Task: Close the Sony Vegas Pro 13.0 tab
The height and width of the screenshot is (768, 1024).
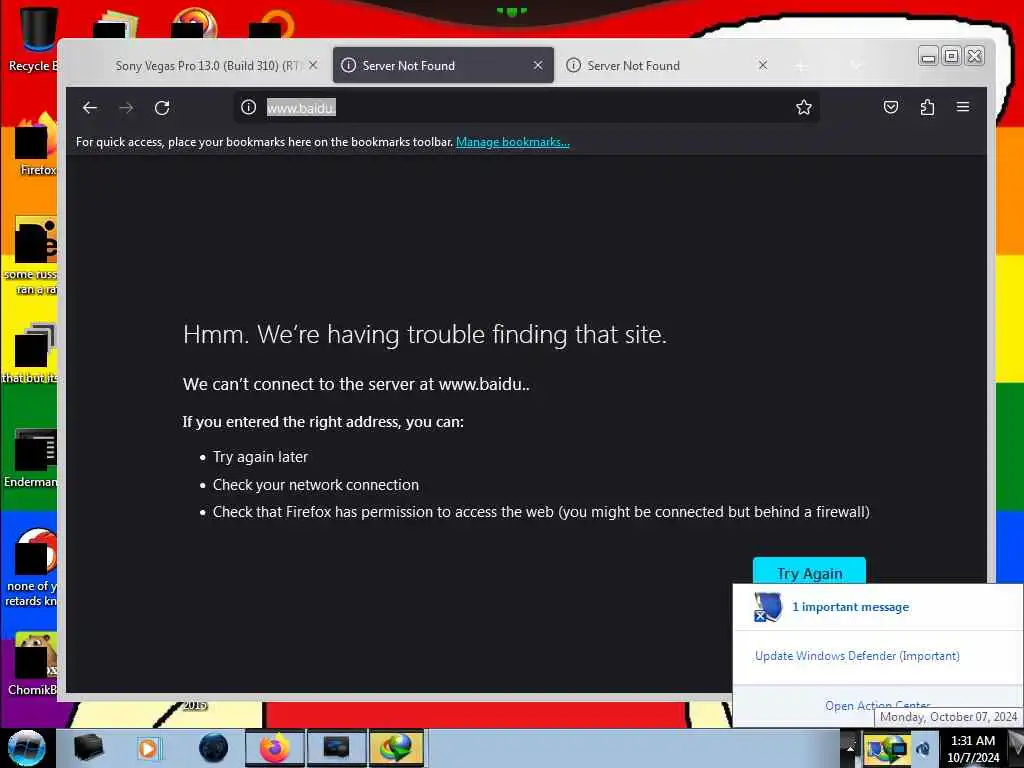Action: point(313,65)
